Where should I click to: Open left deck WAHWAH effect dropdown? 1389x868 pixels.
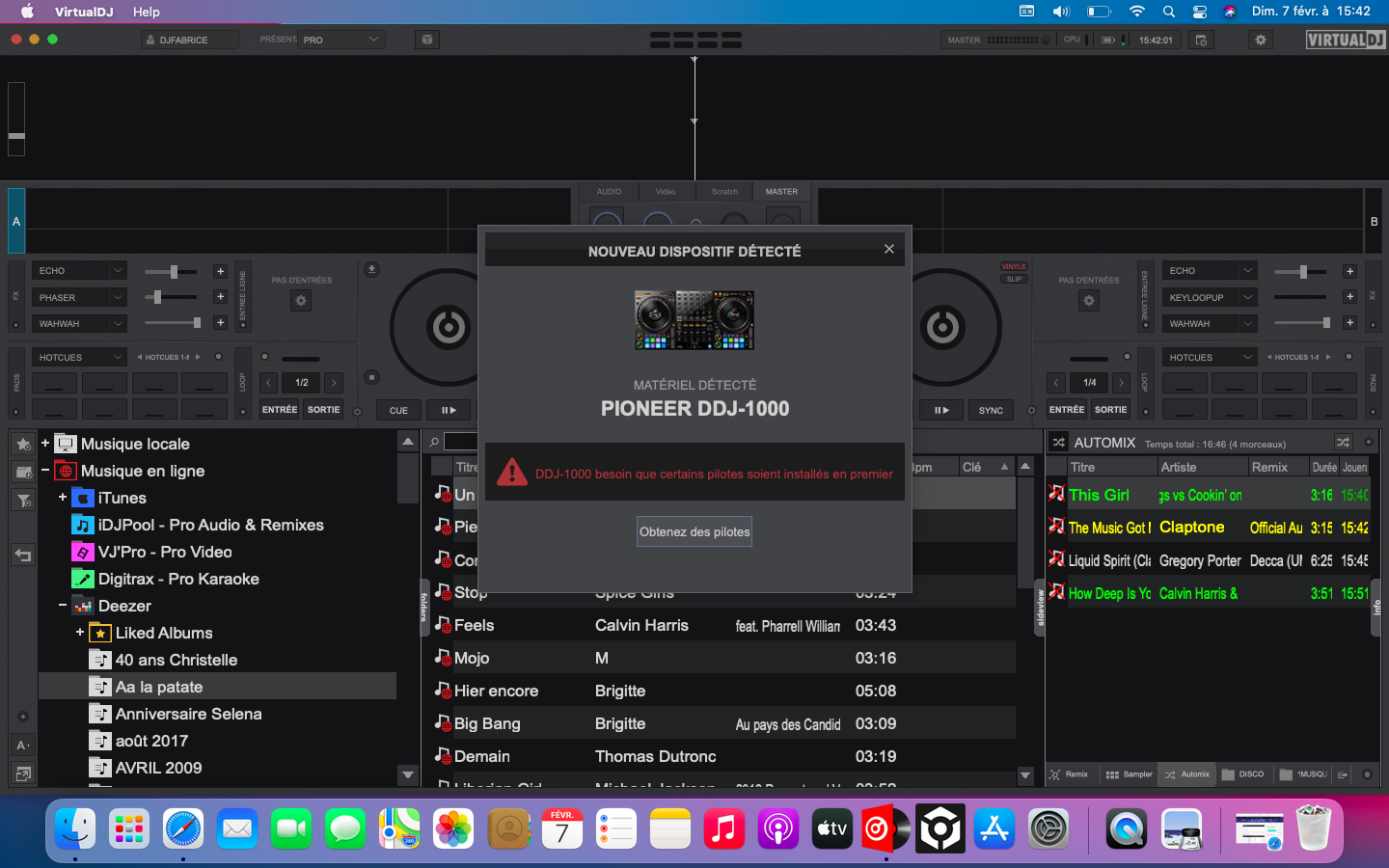point(80,323)
